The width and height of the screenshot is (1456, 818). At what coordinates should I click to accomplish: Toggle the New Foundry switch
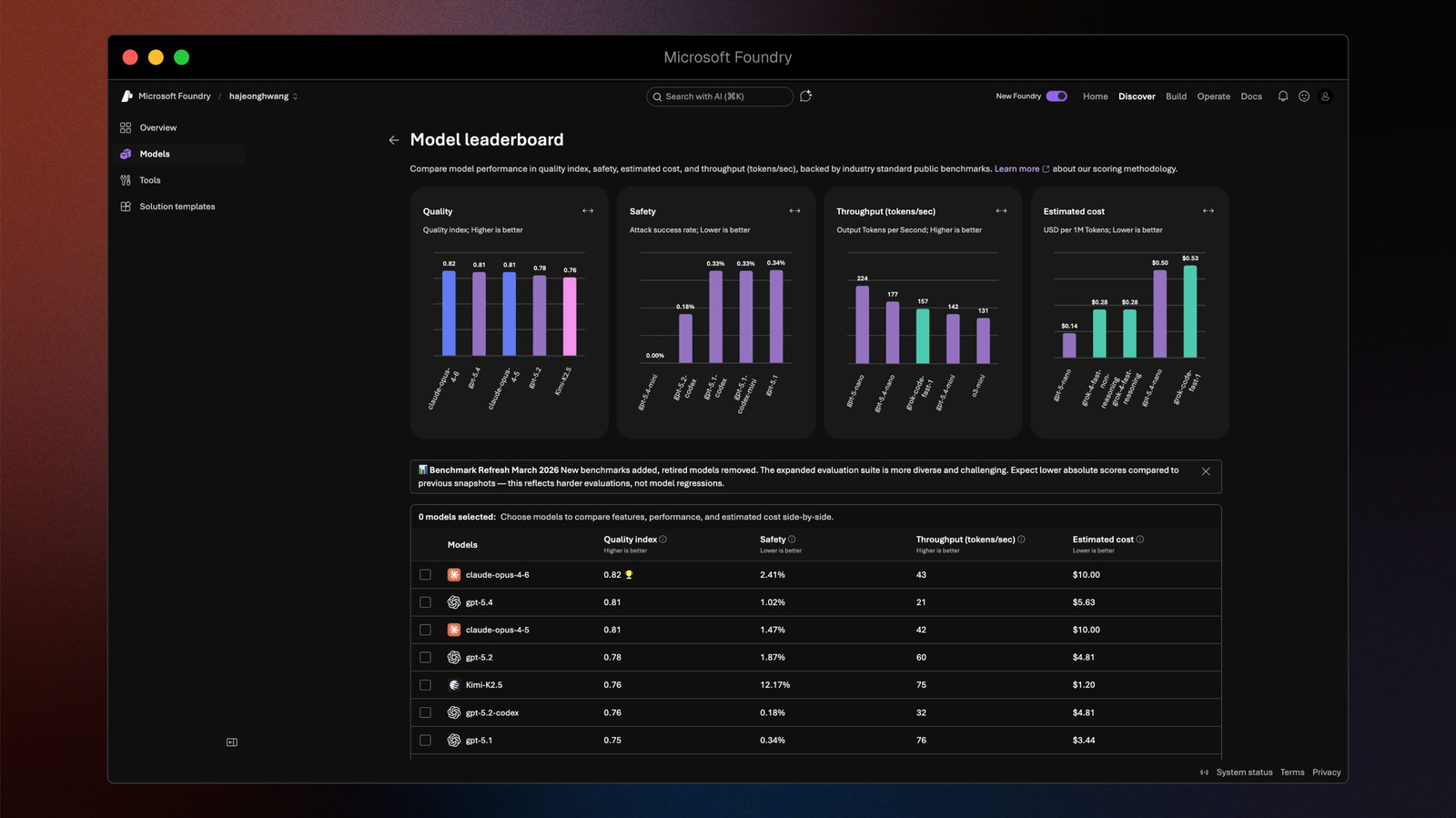(1057, 96)
